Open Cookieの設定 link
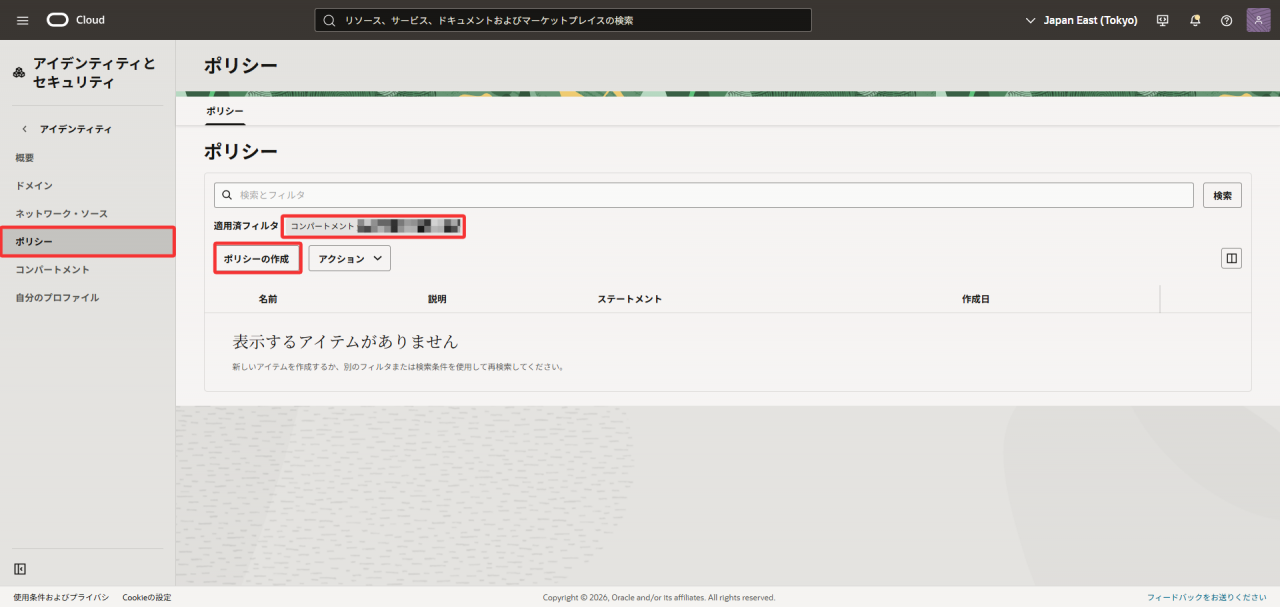1280x607 pixels. 147,597
